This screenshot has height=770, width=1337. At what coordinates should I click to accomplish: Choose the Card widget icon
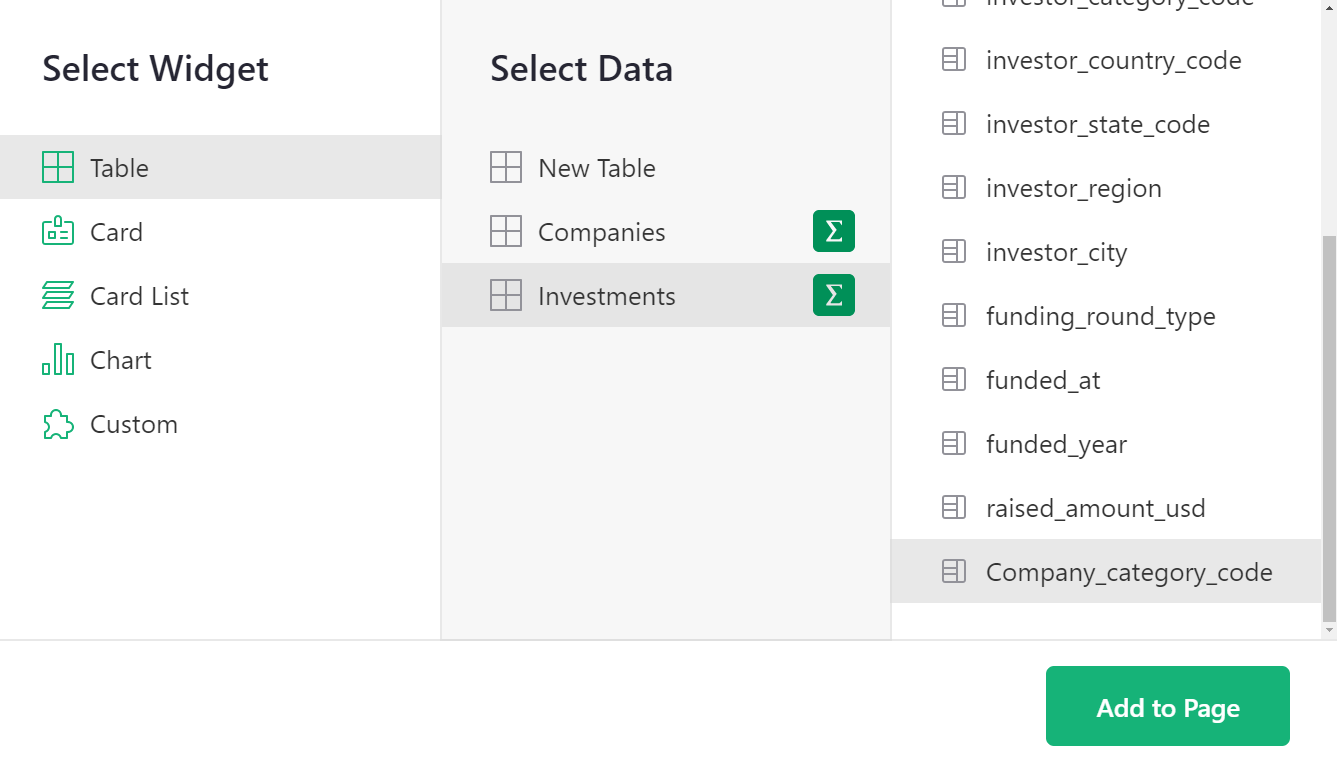coord(58,231)
